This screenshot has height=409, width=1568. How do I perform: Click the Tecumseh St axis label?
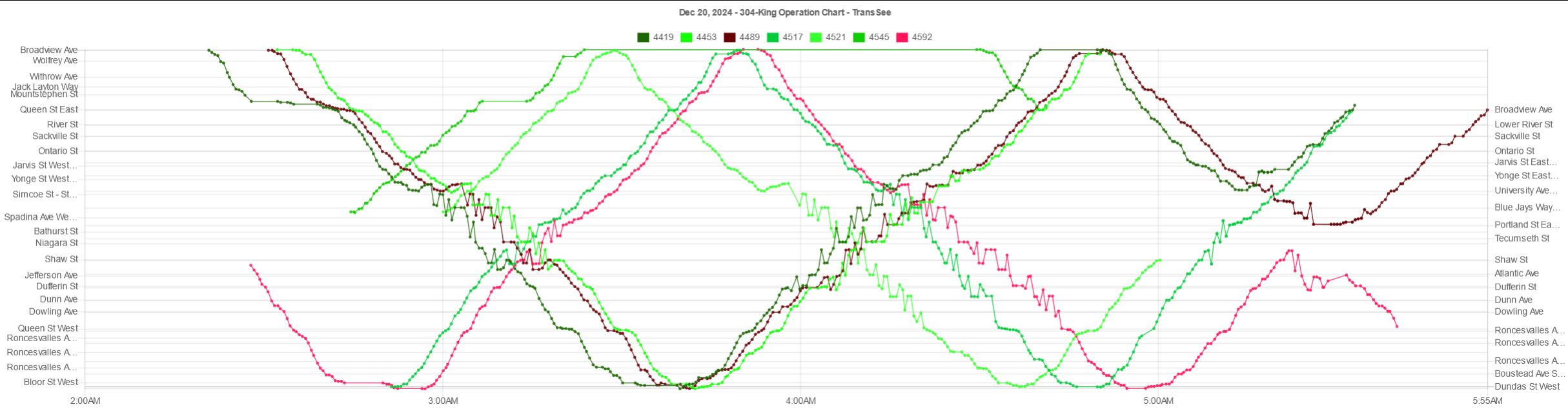1522,238
